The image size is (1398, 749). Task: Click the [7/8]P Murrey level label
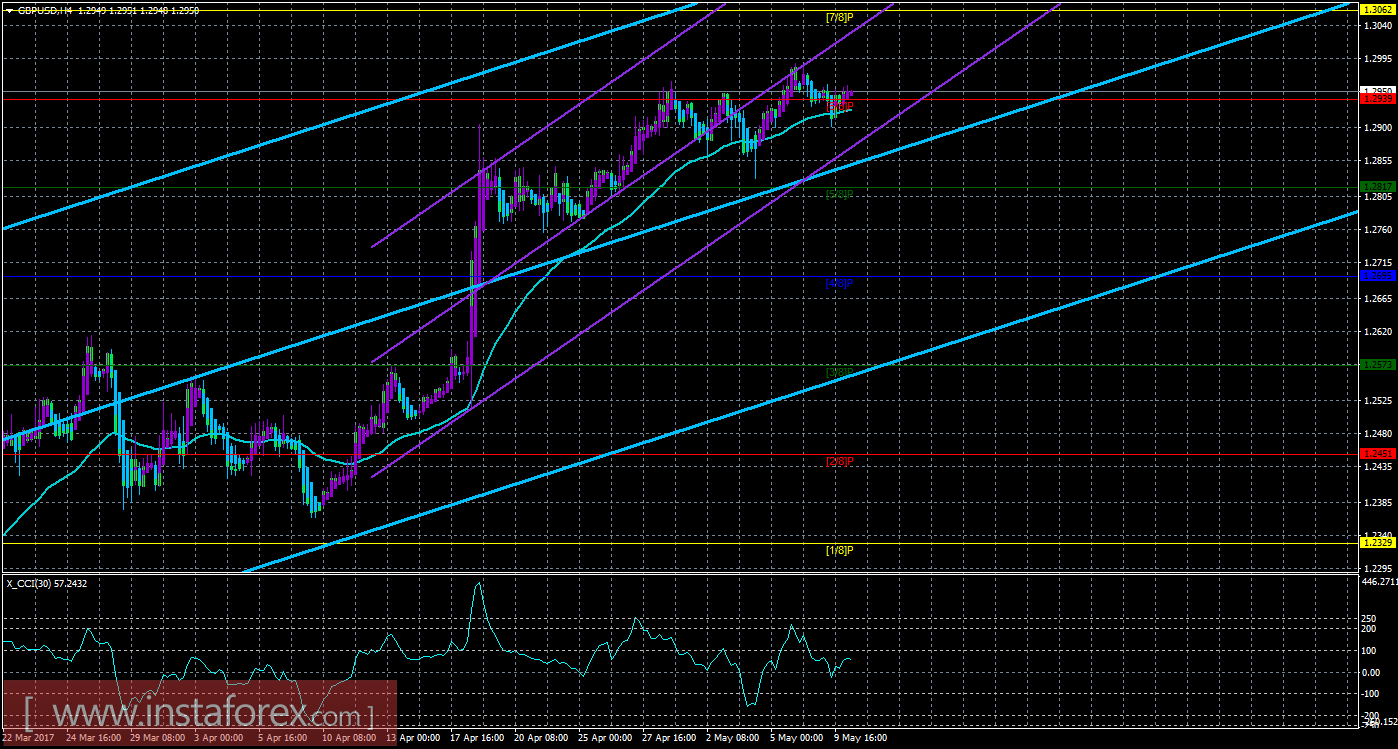(x=839, y=17)
